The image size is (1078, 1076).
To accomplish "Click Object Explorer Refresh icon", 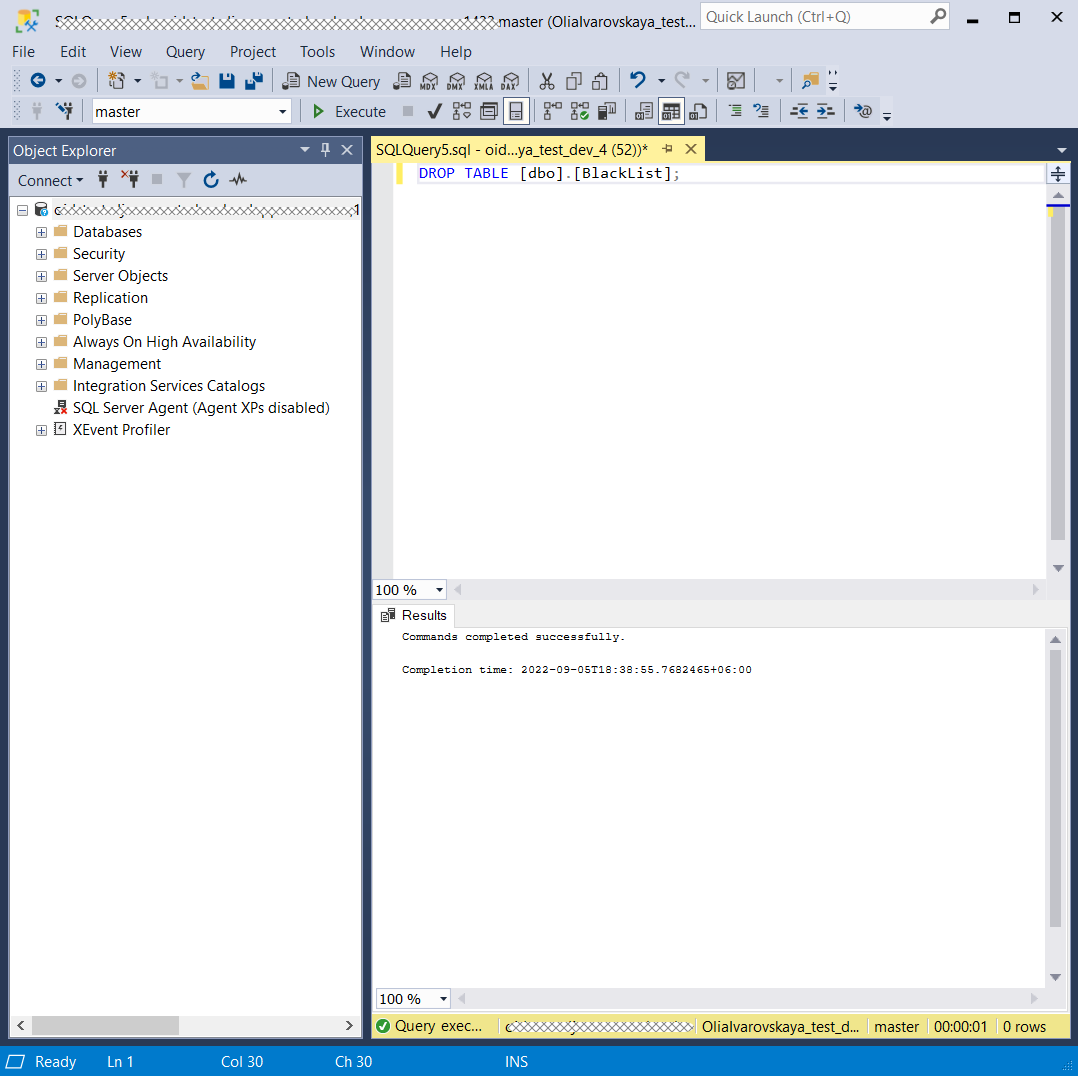I will [x=210, y=180].
